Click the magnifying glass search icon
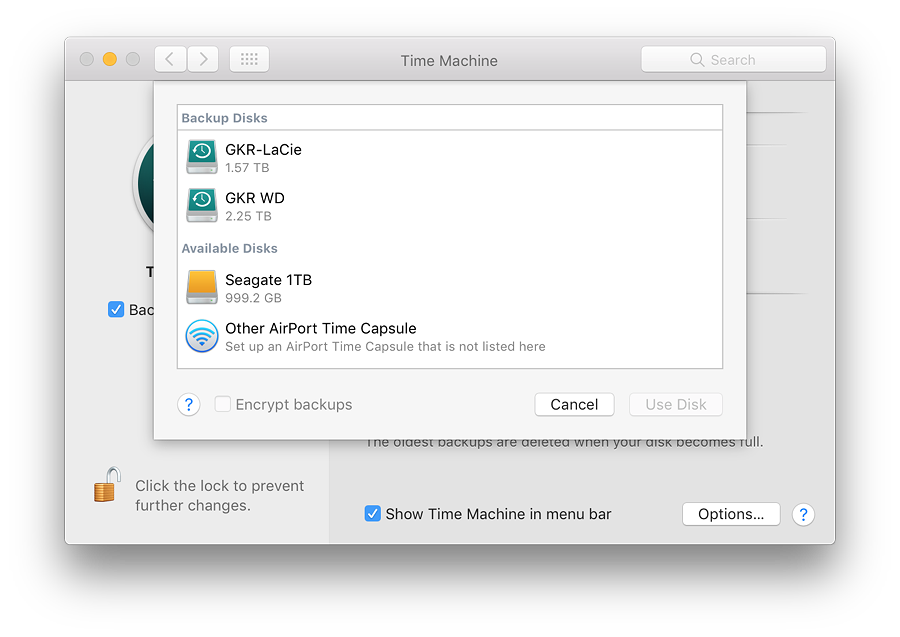 coord(697,60)
